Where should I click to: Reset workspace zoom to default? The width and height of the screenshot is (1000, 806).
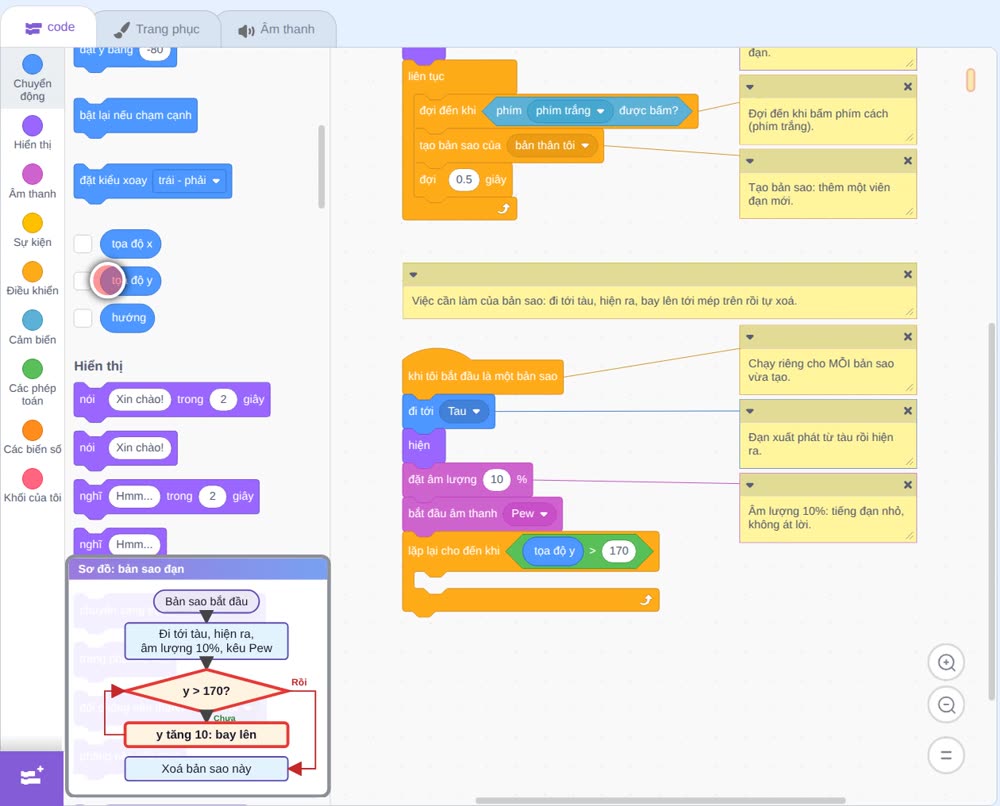pos(946,756)
